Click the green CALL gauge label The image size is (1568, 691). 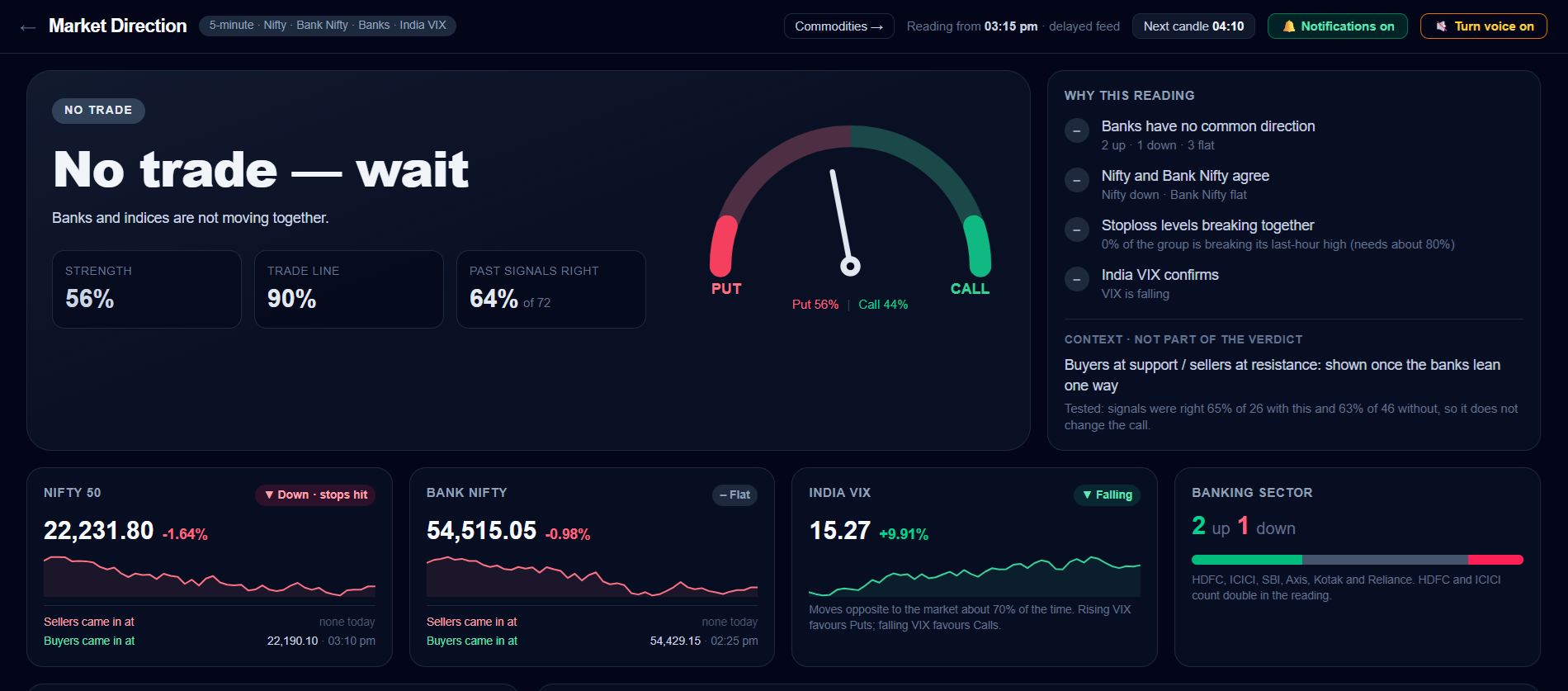pyautogui.click(x=970, y=289)
